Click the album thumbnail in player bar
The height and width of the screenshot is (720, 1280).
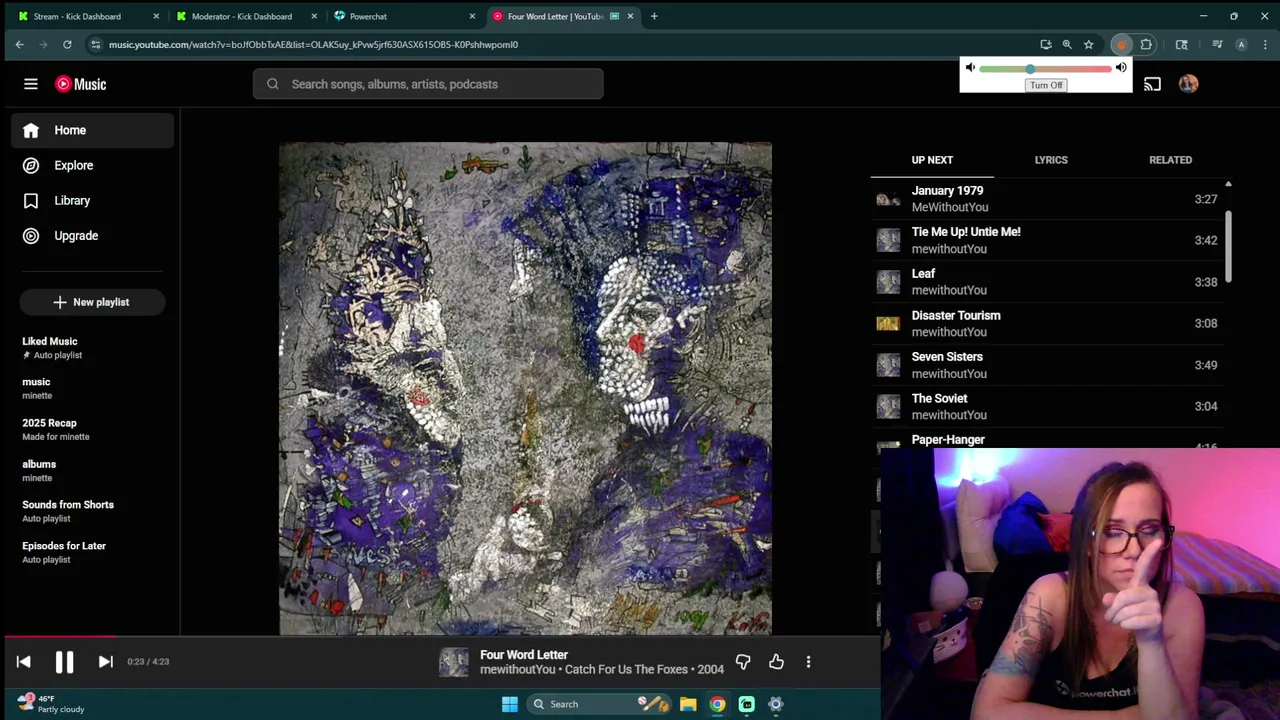[x=454, y=662]
